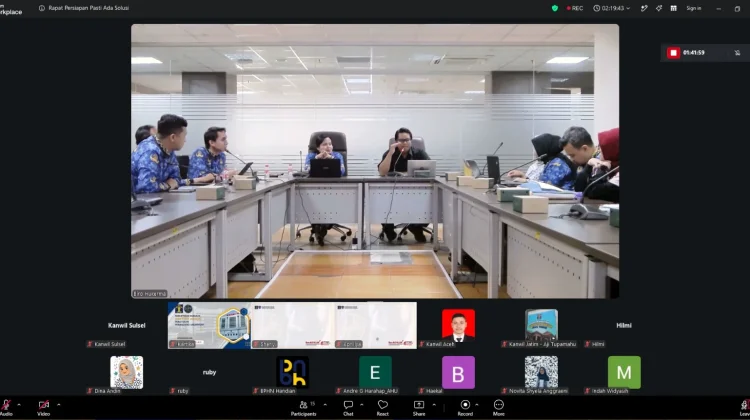This screenshot has width=750, height=420.
Task: Restore down the Zoom window
Action: pyautogui.click(x=737, y=9)
